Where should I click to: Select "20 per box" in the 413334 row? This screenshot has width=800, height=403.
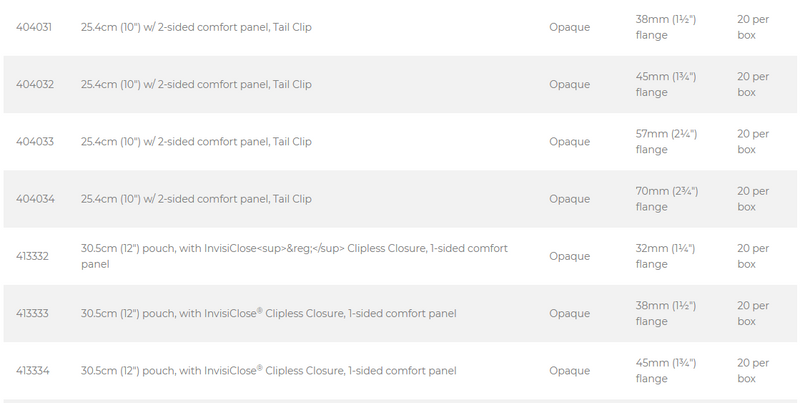tap(752, 371)
